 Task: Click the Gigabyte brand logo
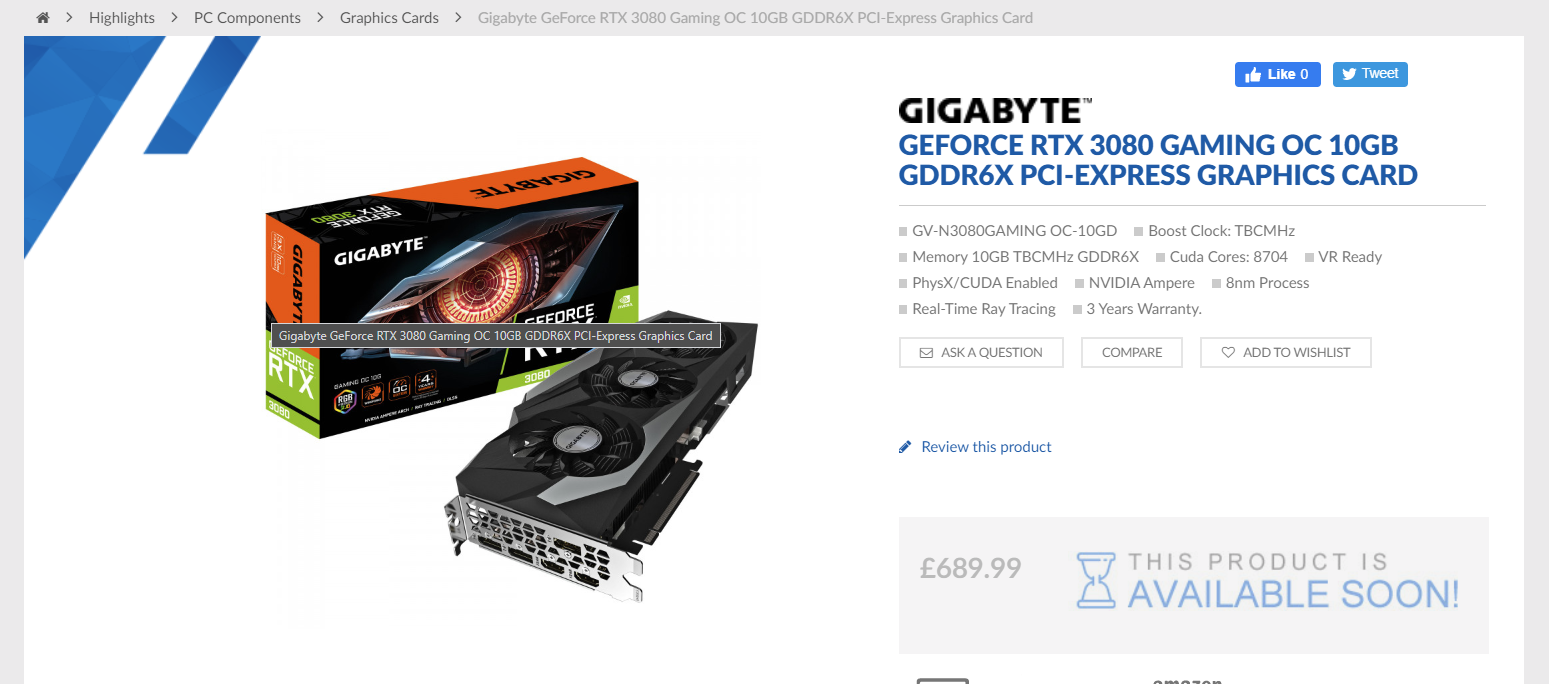995,111
